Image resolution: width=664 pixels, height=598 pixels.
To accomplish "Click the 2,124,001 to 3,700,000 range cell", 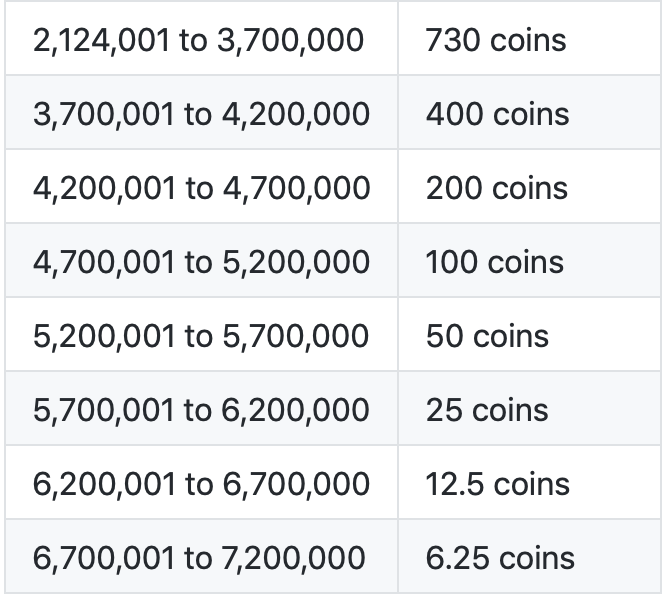I will coord(201,40).
